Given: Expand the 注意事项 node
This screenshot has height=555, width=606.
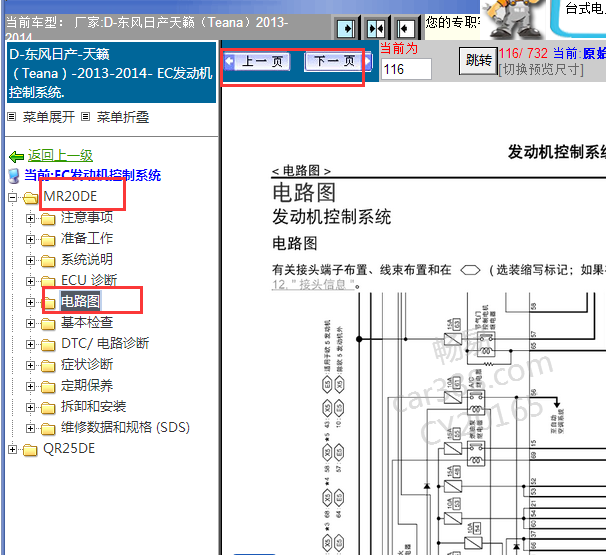Looking at the screenshot, I should 31,218.
